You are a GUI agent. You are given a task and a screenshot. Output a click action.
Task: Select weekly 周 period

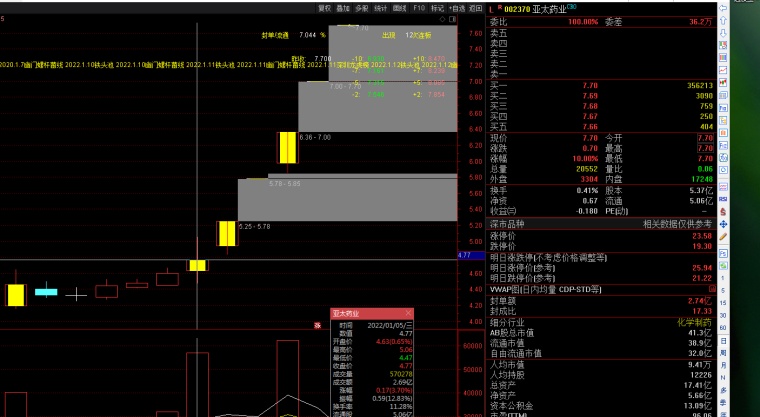point(723,353)
